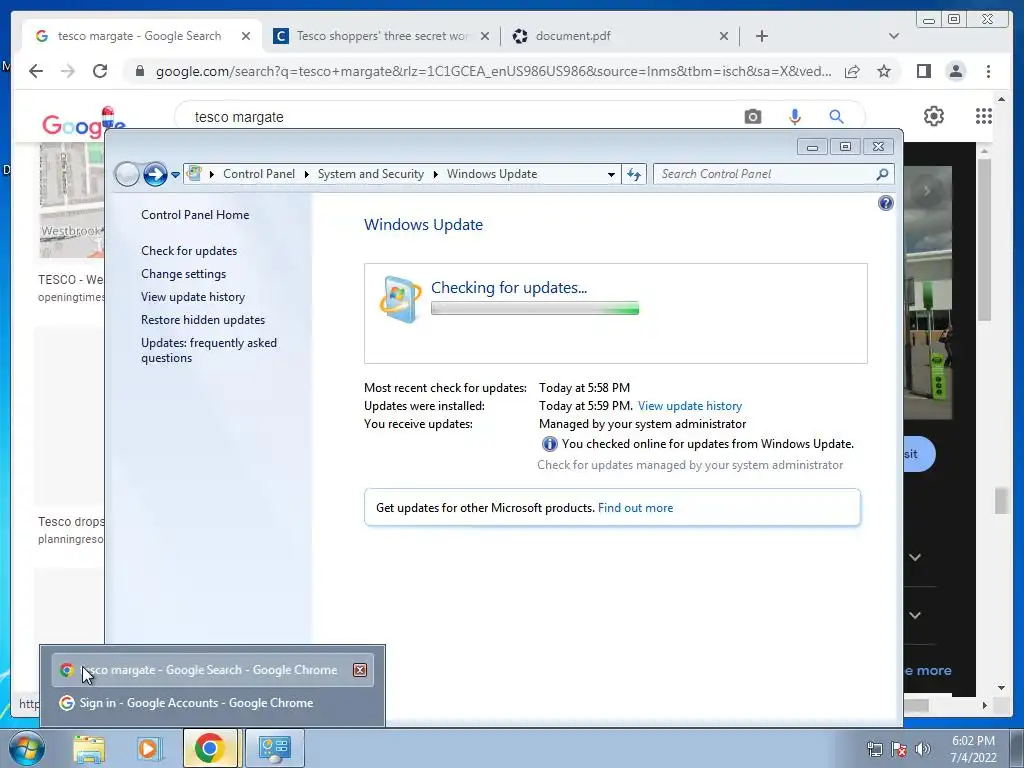Open the Windows Start orb

[27, 748]
